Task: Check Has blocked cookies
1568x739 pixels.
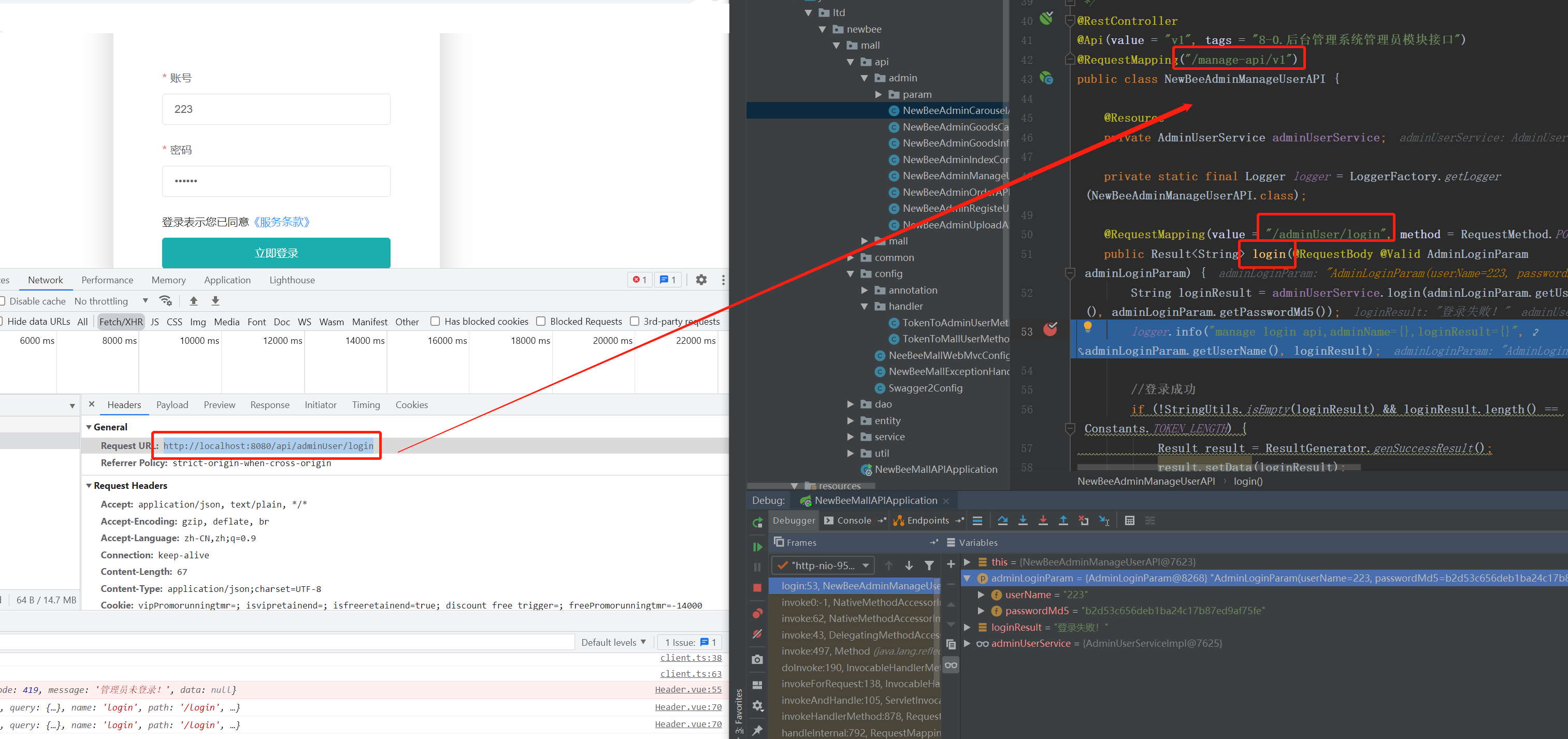Action: pyautogui.click(x=435, y=322)
